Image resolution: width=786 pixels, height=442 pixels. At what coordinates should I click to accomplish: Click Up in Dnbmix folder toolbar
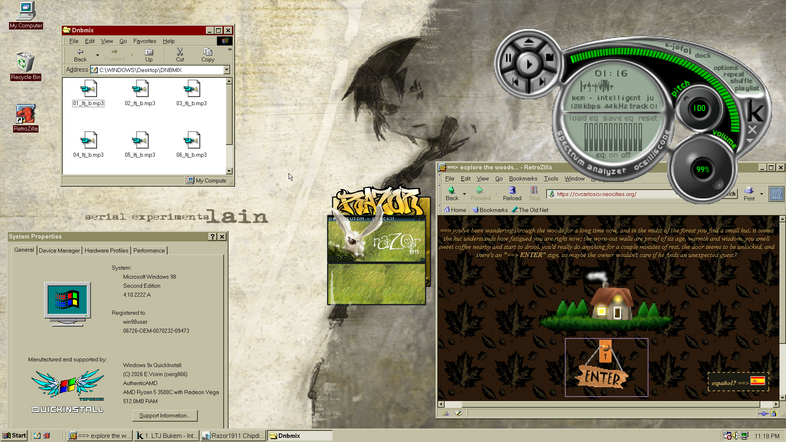coord(149,55)
